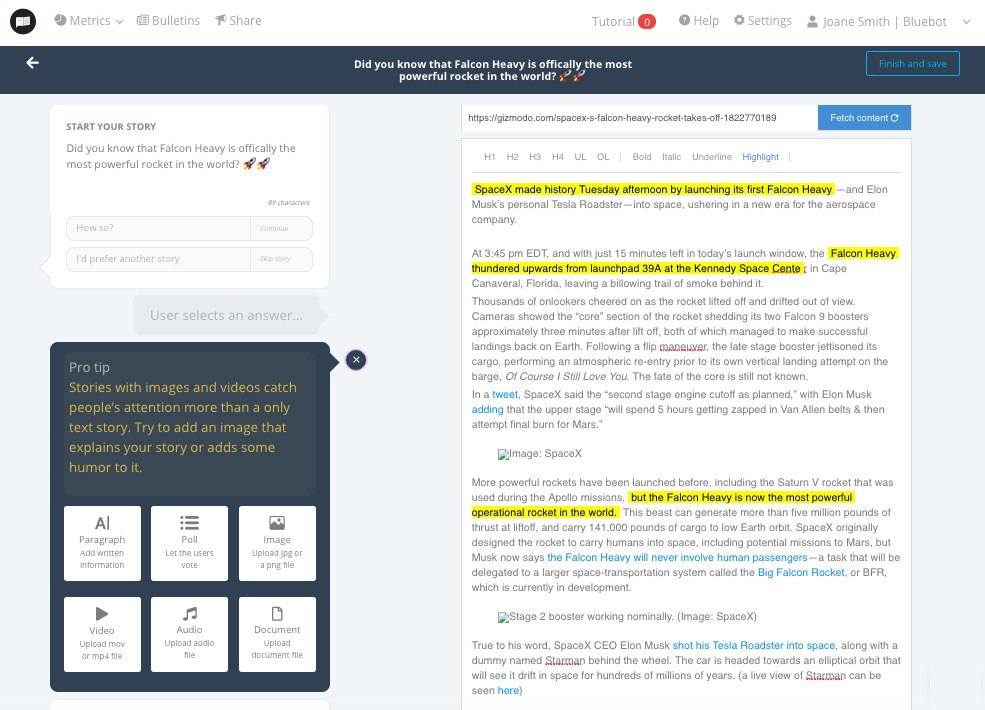Click the Bluebot logo icon
Screen dimensions: 985x710
tap(23, 21)
